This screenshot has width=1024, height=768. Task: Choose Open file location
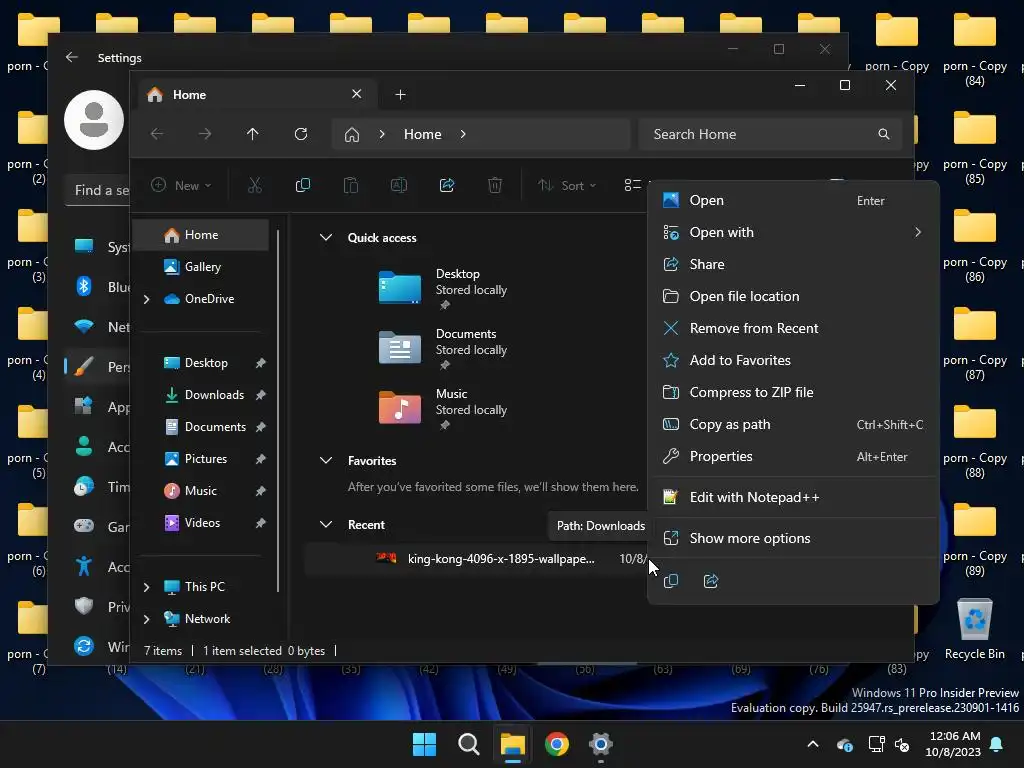tap(793, 296)
